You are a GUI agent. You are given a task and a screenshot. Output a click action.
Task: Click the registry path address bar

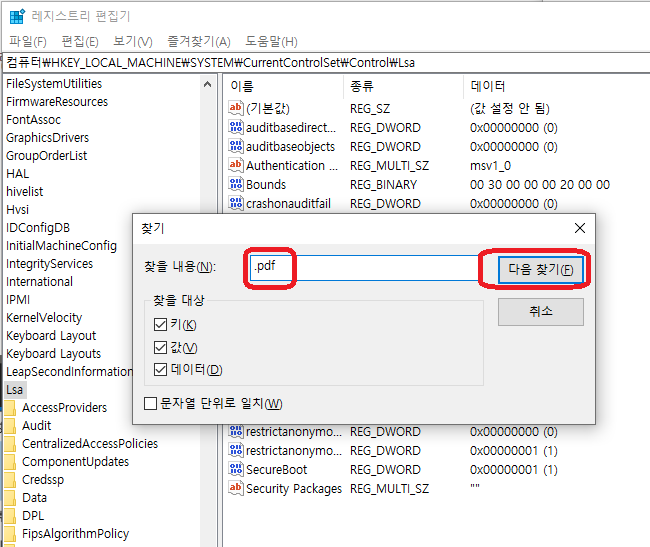326,63
